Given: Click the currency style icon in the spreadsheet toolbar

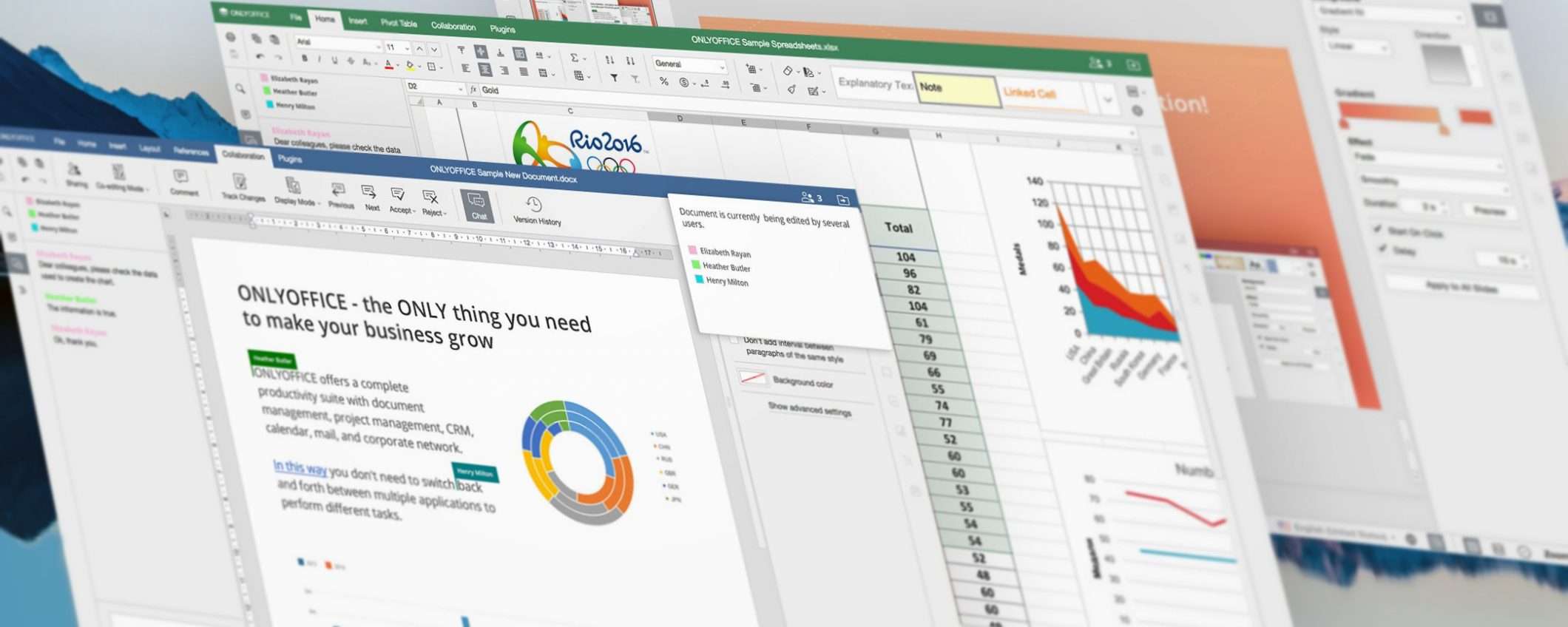Looking at the screenshot, I should tap(684, 83).
